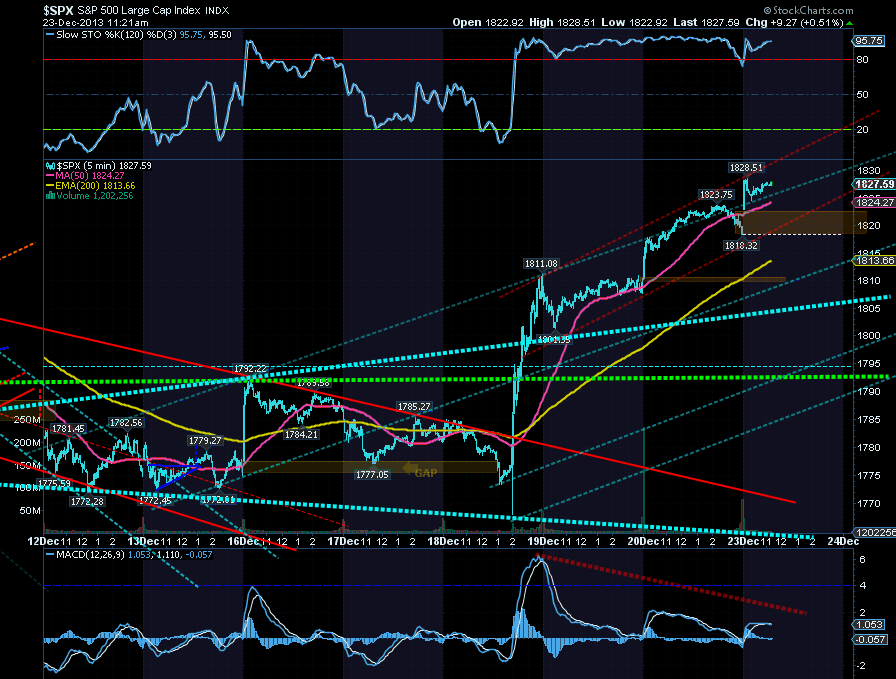Click the '$SPX (5 min) 1827.59' legend text

[104, 166]
